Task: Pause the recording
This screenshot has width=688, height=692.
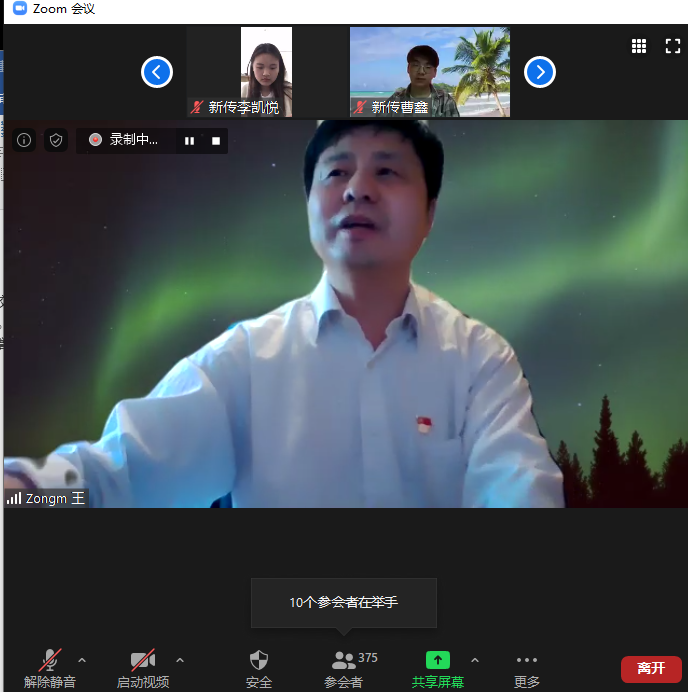Action: pyautogui.click(x=189, y=141)
